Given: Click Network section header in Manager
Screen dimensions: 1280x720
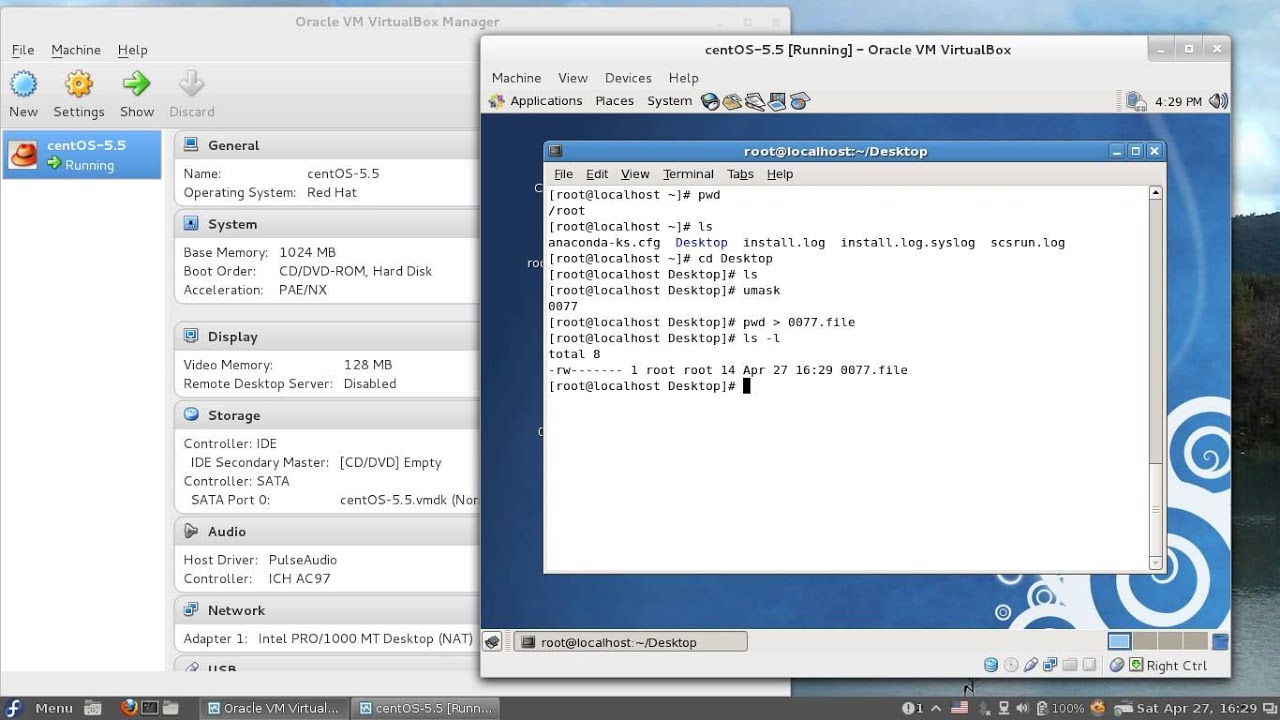Looking at the screenshot, I should pyautogui.click(x=326, y=610).
